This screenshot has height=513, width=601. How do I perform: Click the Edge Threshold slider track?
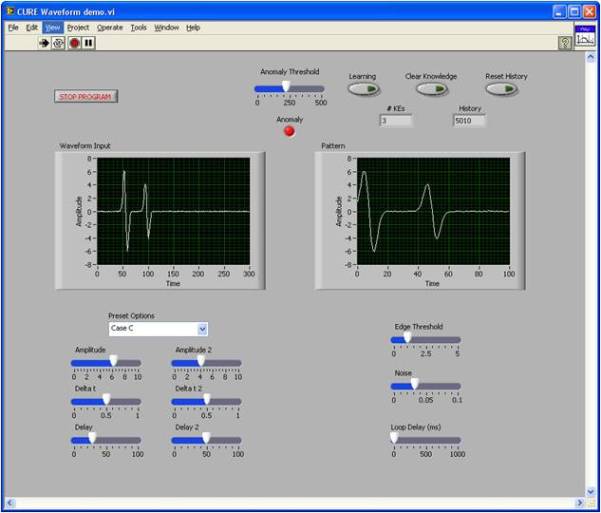click(x=426, y=340)
